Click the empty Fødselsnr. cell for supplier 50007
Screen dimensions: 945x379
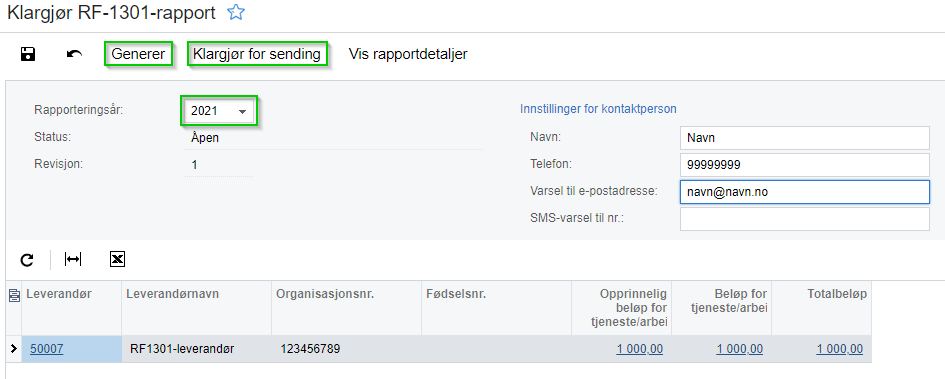tap(497, 348)
